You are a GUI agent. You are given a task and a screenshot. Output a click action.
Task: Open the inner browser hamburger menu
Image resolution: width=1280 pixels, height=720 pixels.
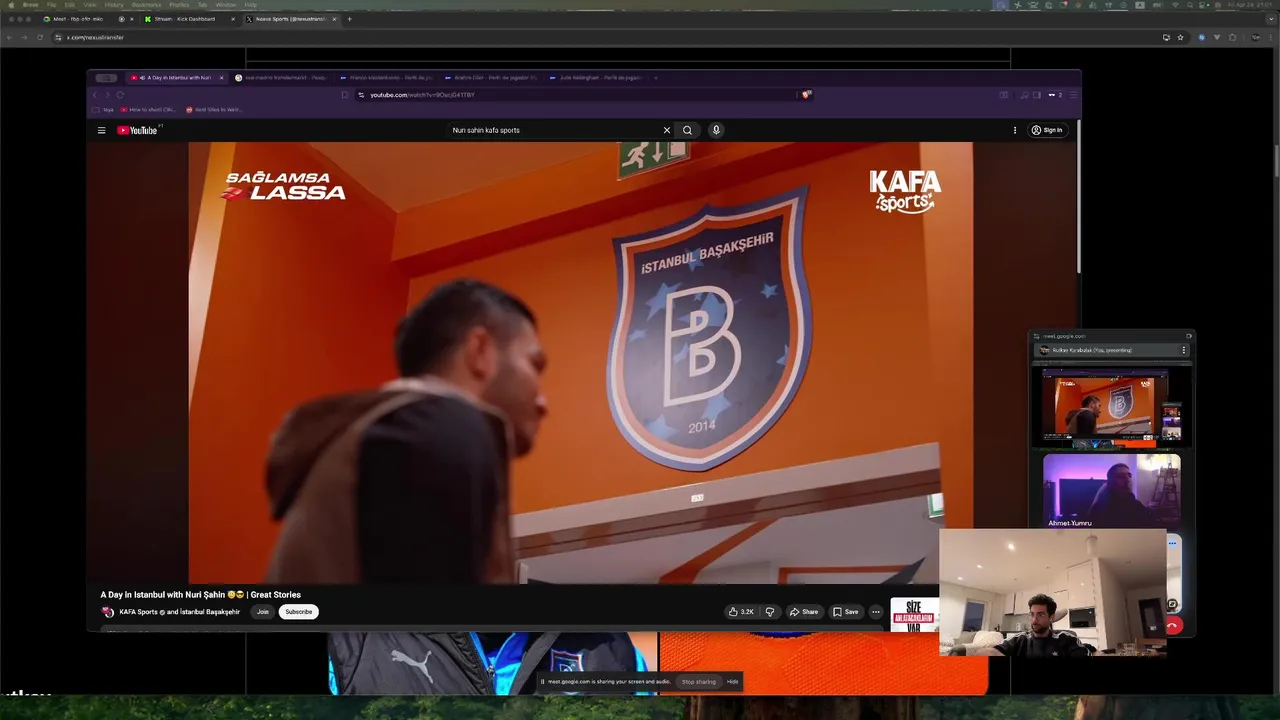pos(1074,95)
